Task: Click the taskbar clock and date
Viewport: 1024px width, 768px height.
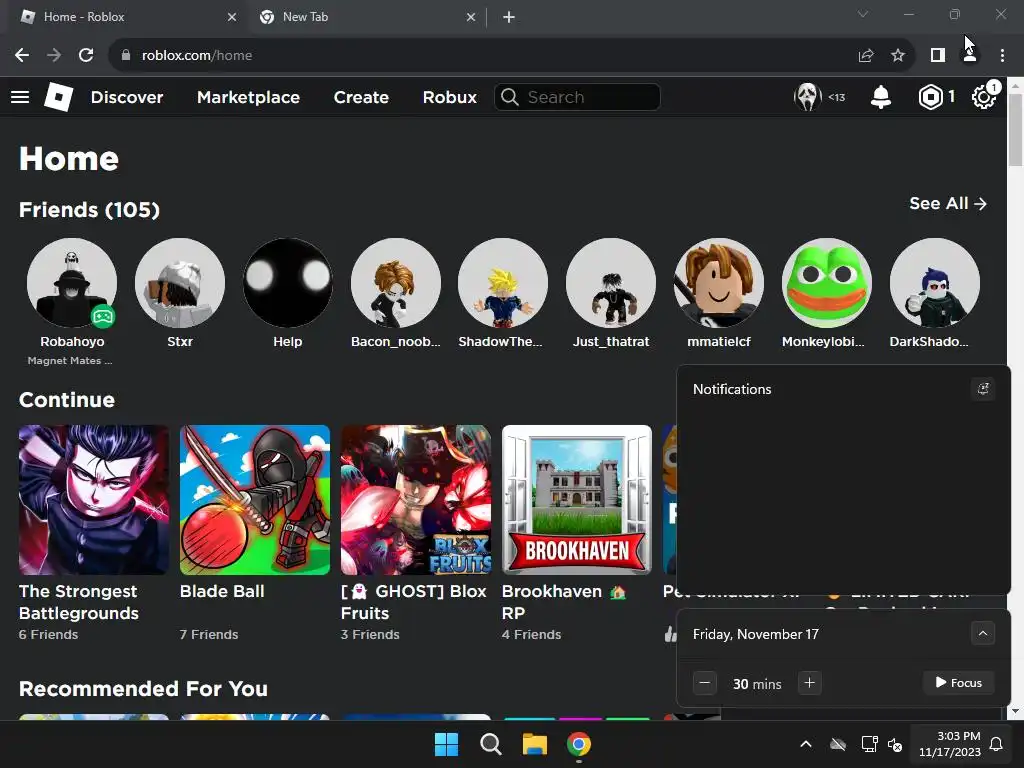Action: 950,744
